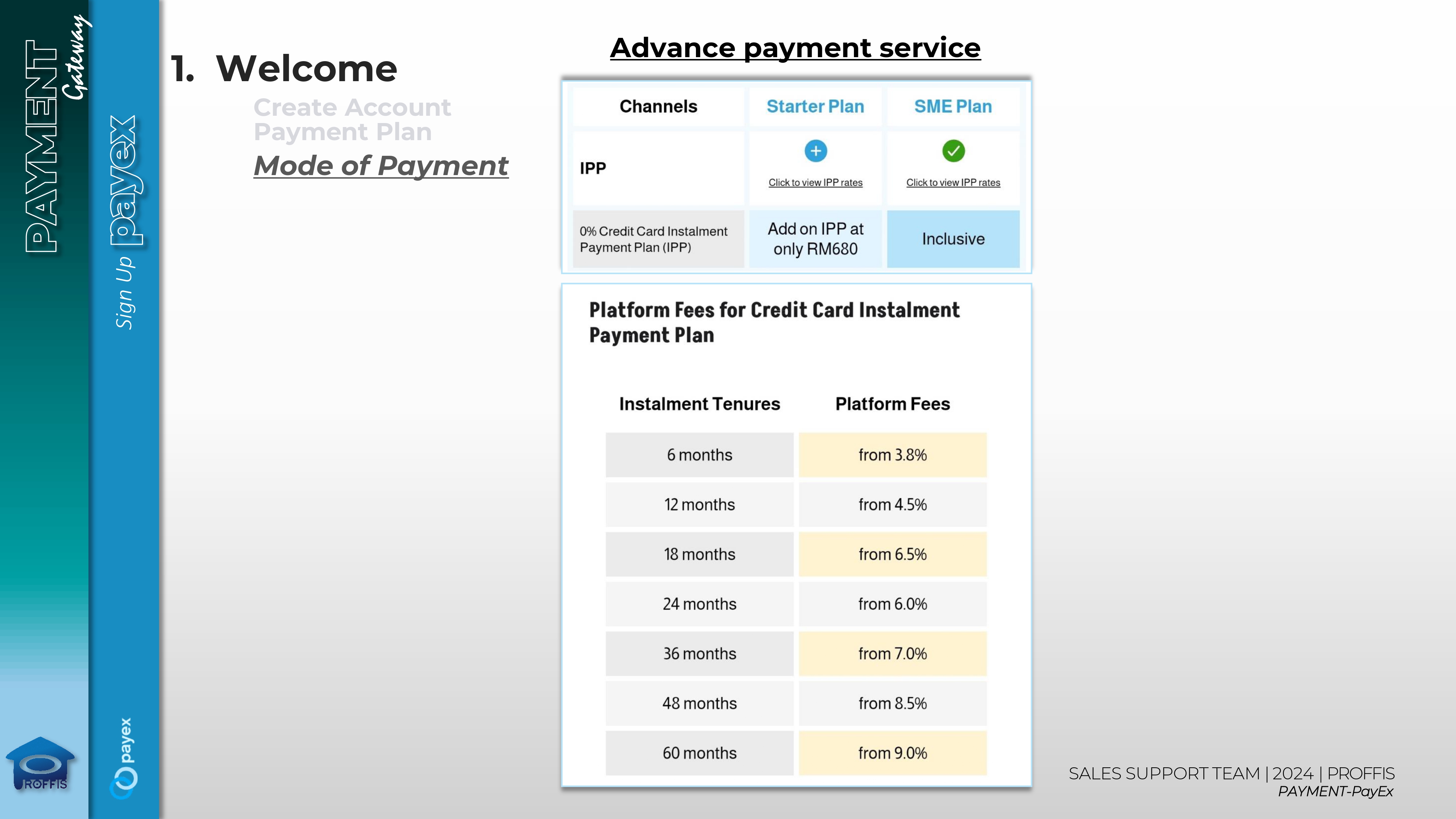Click the 'Add on IPP at only RM680' cell
Viewport: 1456px width, 819px height.
click(x=815, y=238)
